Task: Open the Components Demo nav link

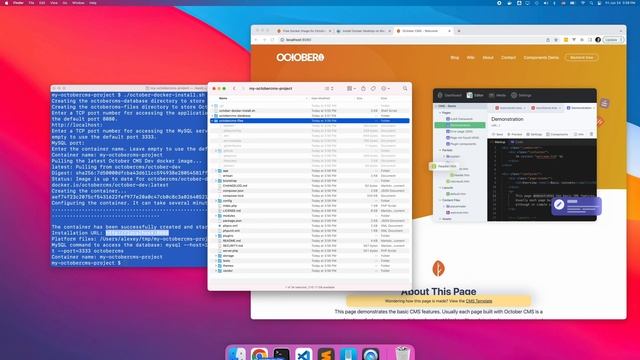Action: (x=541, y=58)
